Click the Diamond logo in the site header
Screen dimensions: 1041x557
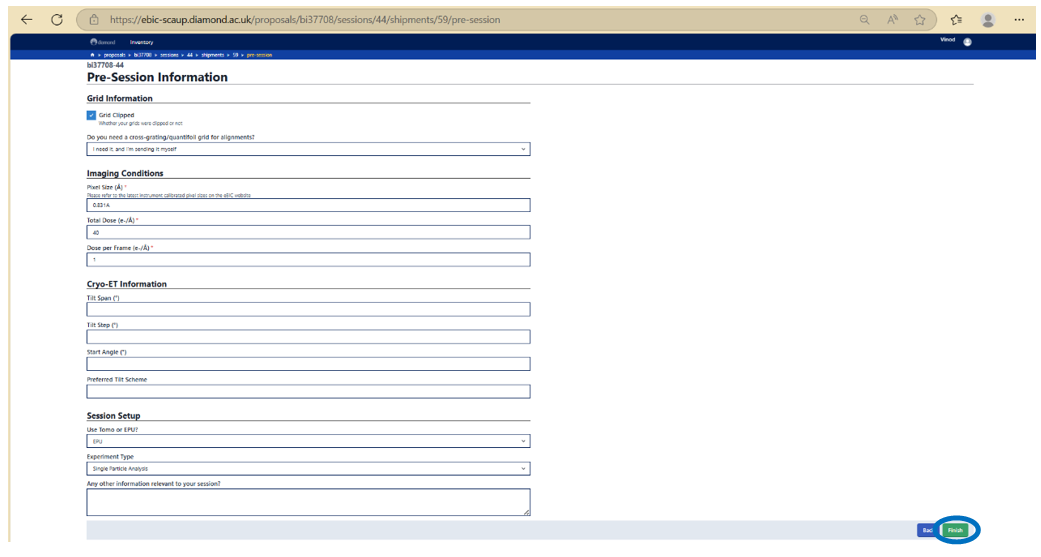[x=103, y=42]
